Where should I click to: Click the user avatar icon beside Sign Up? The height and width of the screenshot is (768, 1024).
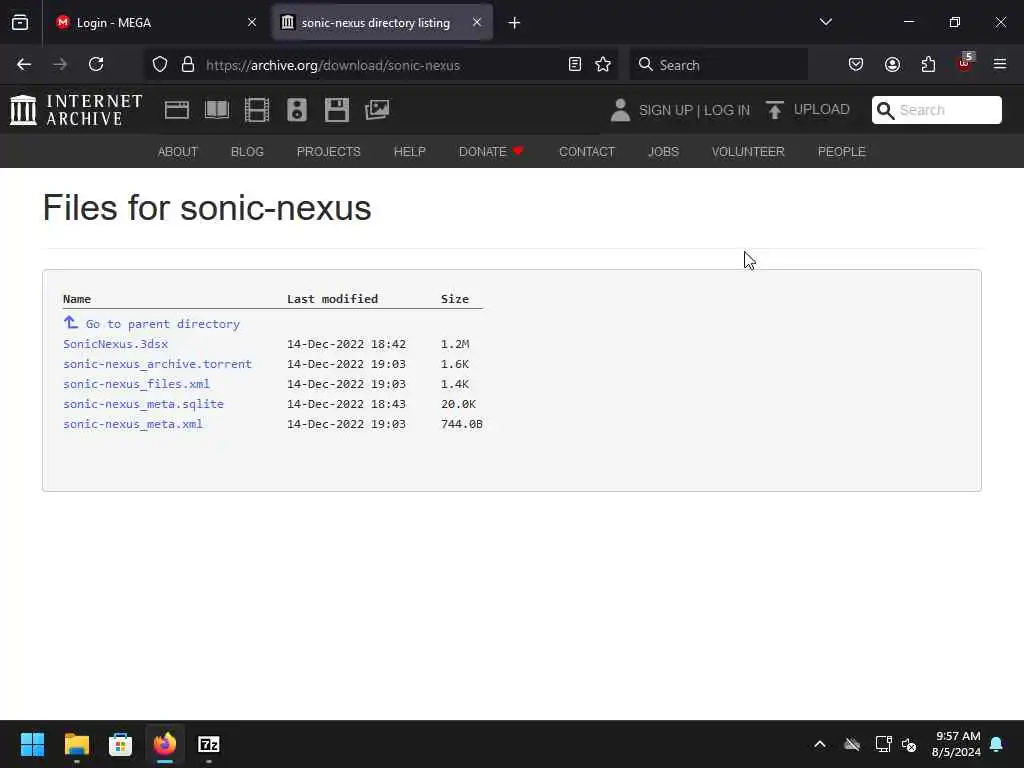click(x=620, y=110)
